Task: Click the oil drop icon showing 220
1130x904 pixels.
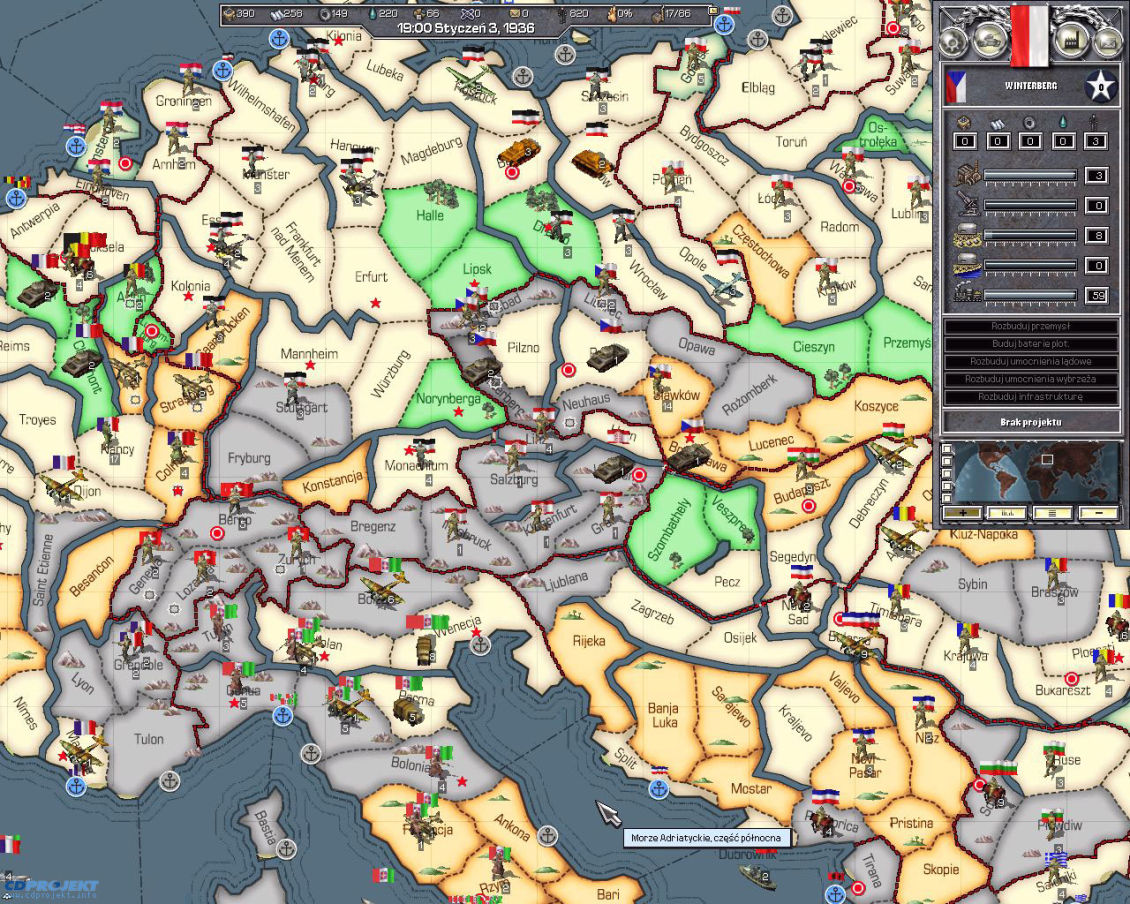Action: click(372, 13)
